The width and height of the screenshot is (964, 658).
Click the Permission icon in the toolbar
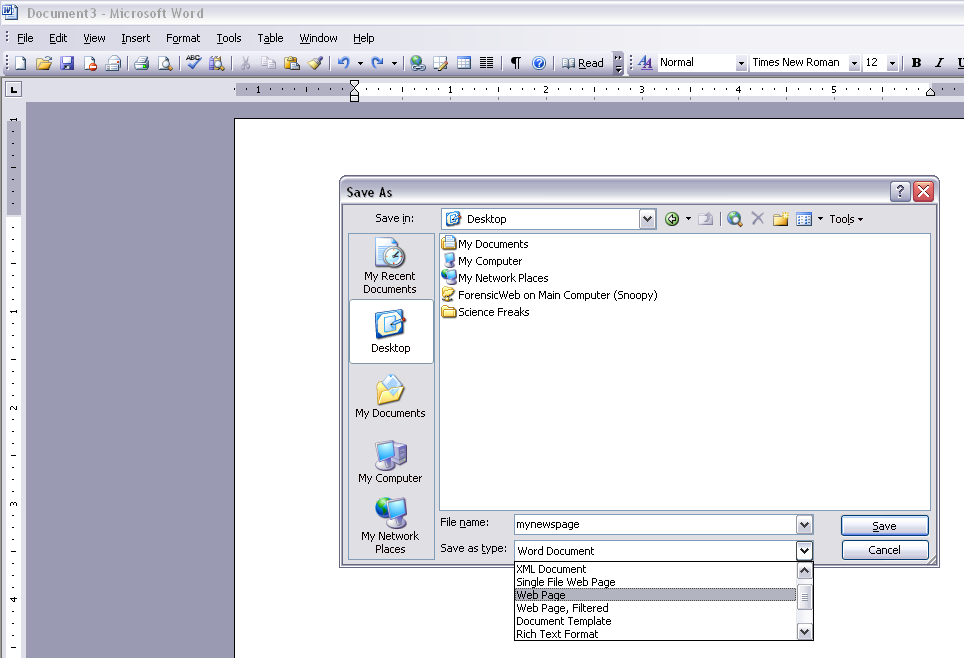pyautogui.click(x=90, y=63)
